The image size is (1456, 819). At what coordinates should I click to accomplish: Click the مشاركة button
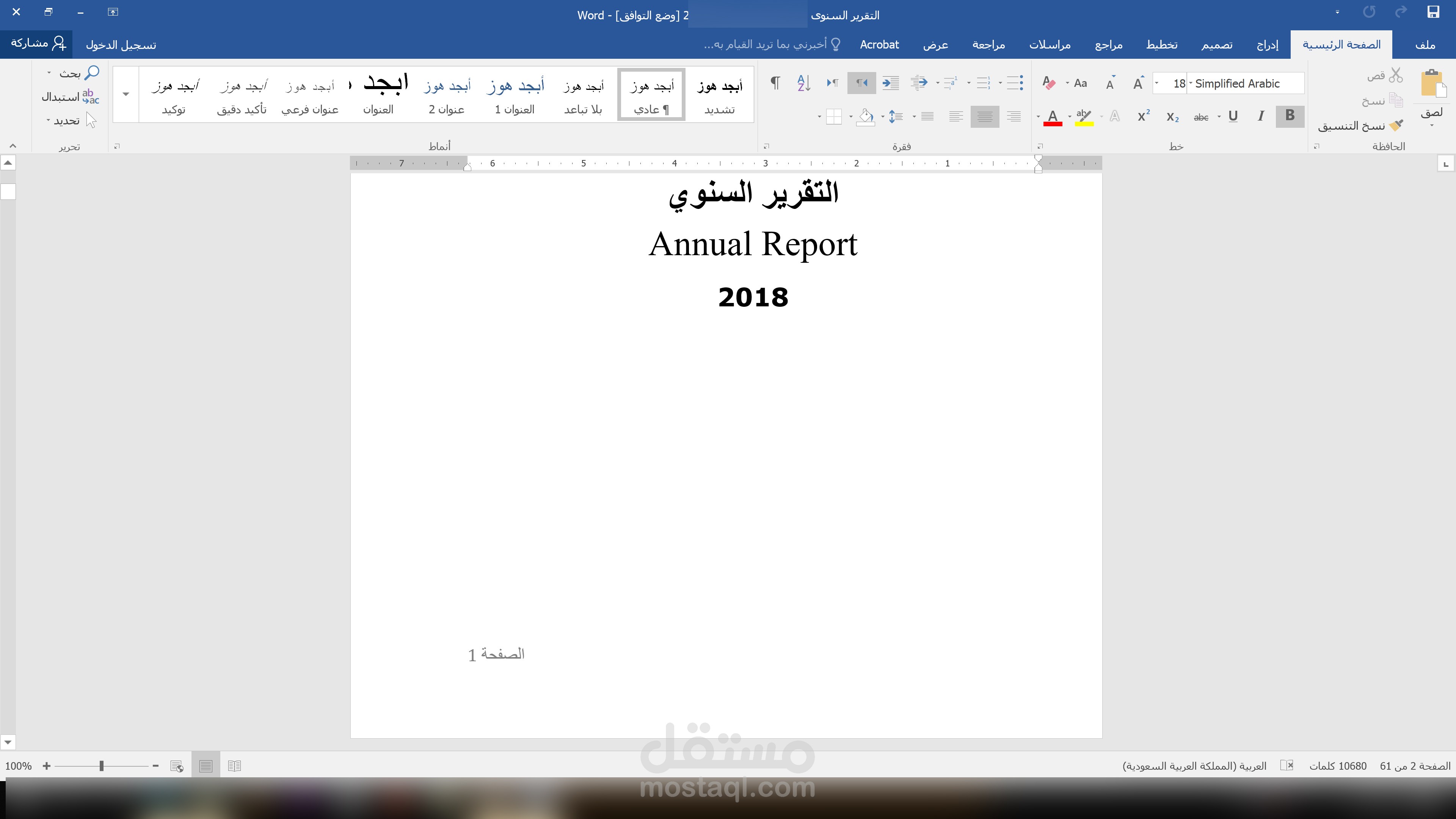[37, 44]
